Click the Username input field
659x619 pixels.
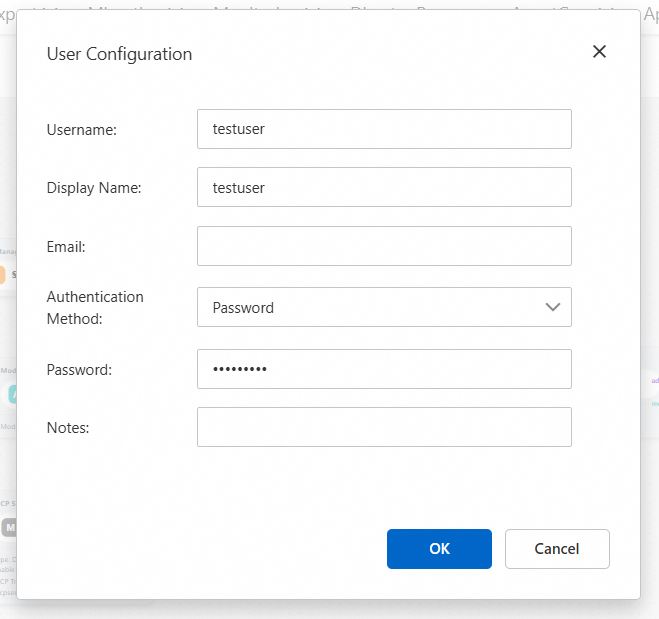384,129
